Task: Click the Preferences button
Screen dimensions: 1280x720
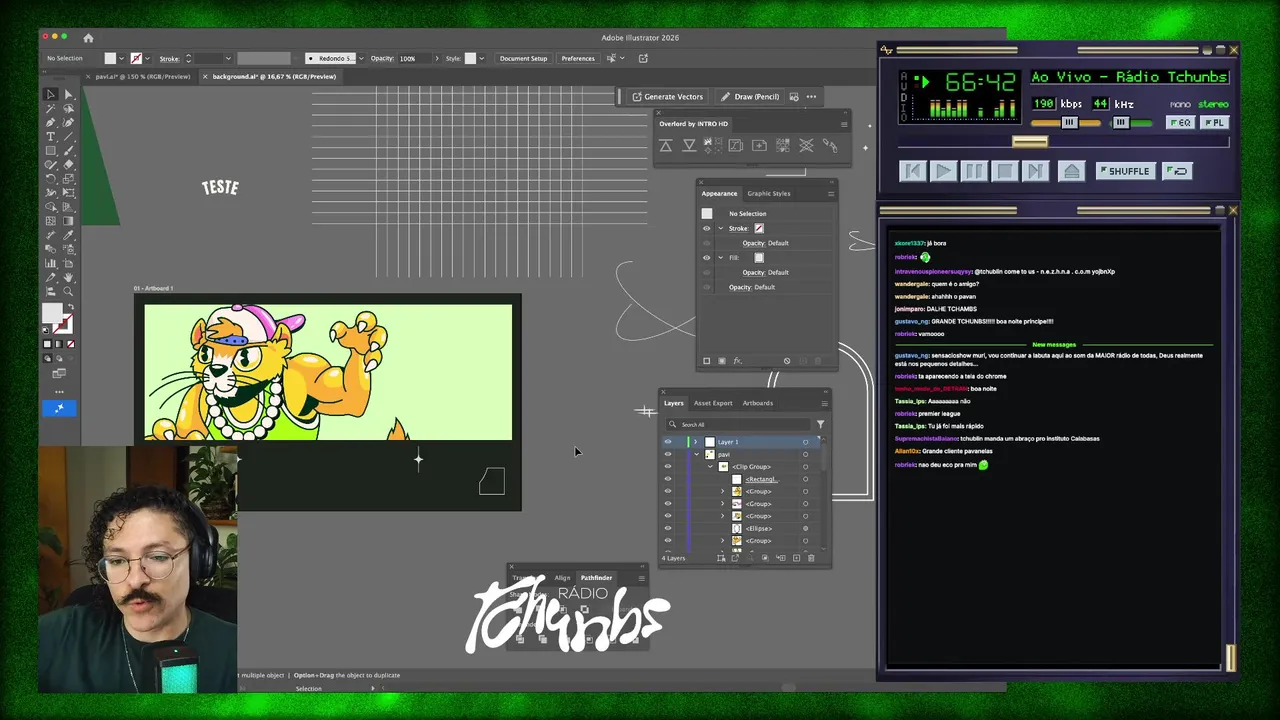Action: click(578, 58)
